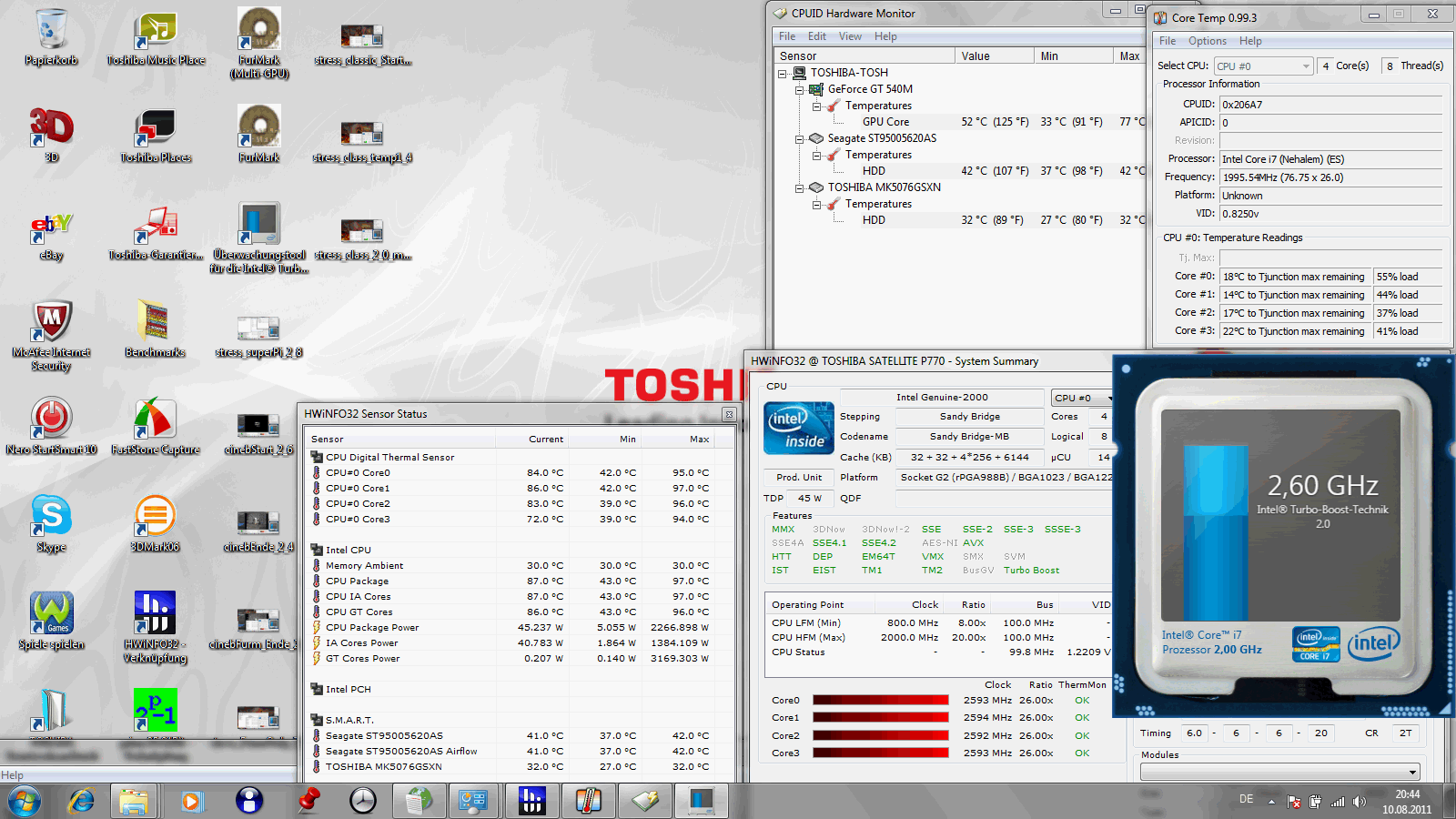
Task: Open Help menu in Core Temp
Action: point(1250,41)
